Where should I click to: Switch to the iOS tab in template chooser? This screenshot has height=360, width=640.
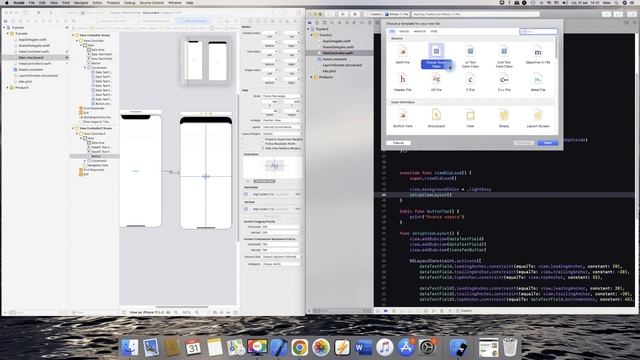click(x=392, y=31)
